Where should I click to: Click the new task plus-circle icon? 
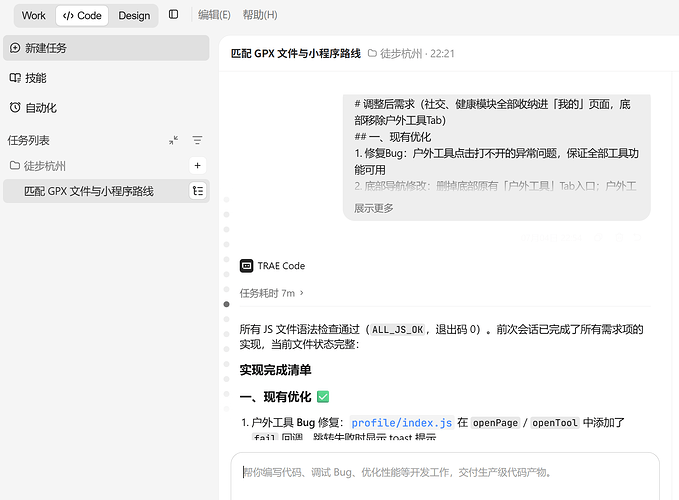(x=15, y=48)
